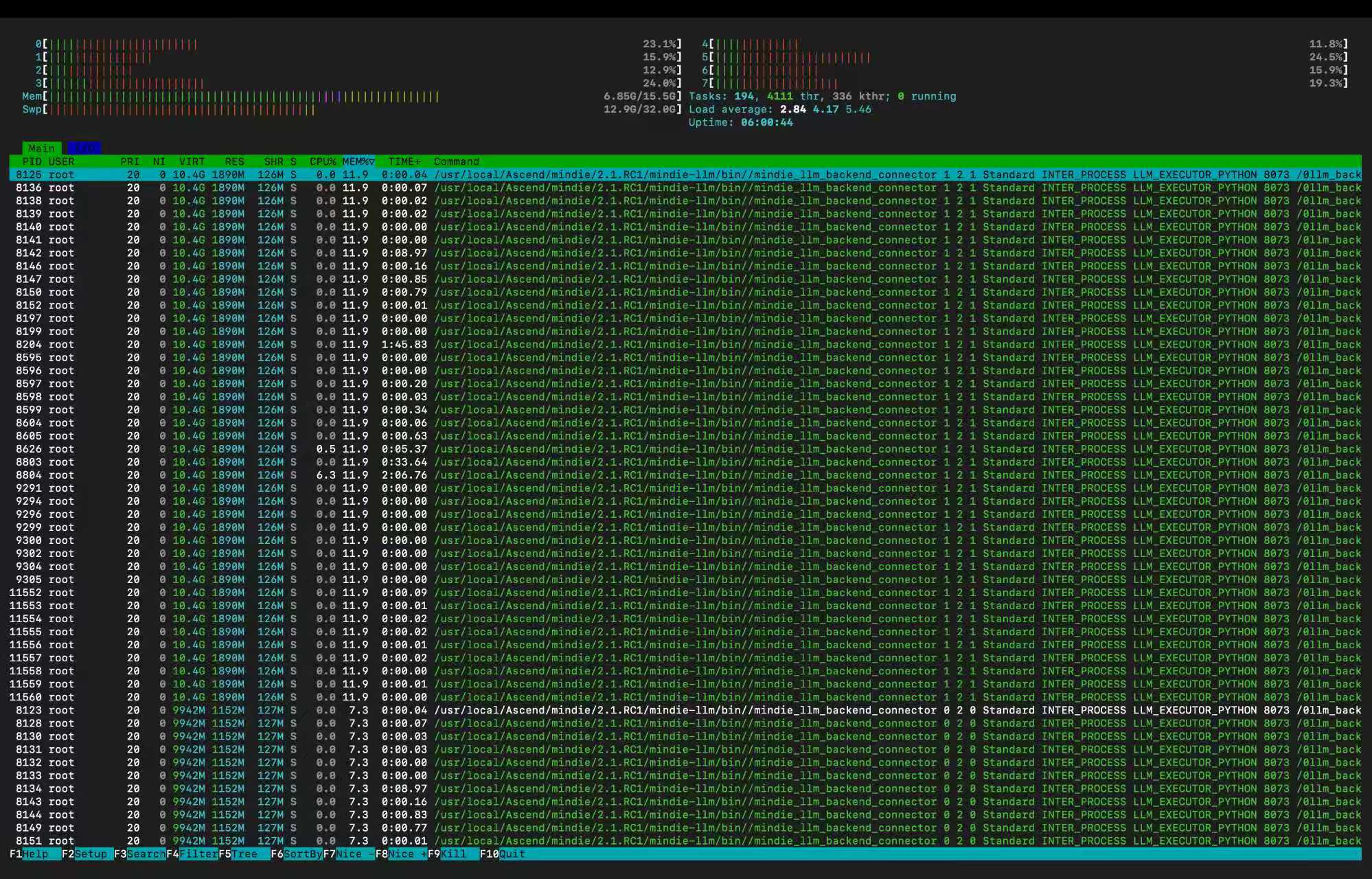Switch to the Main tab
The height and width of the screenshot is (879, 1372).
point(41,148)
